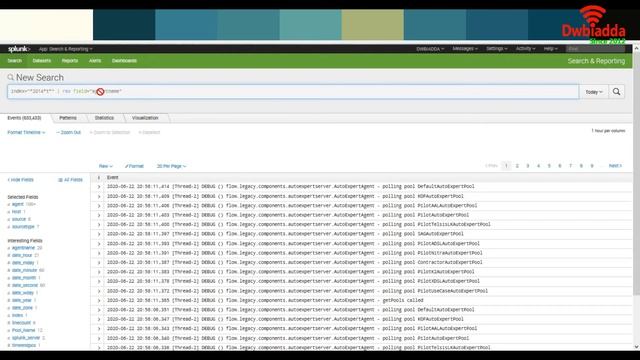Switch to the Visualization tab
The image size is (640, 360).
pyautogui.click(x=145, y=118)
